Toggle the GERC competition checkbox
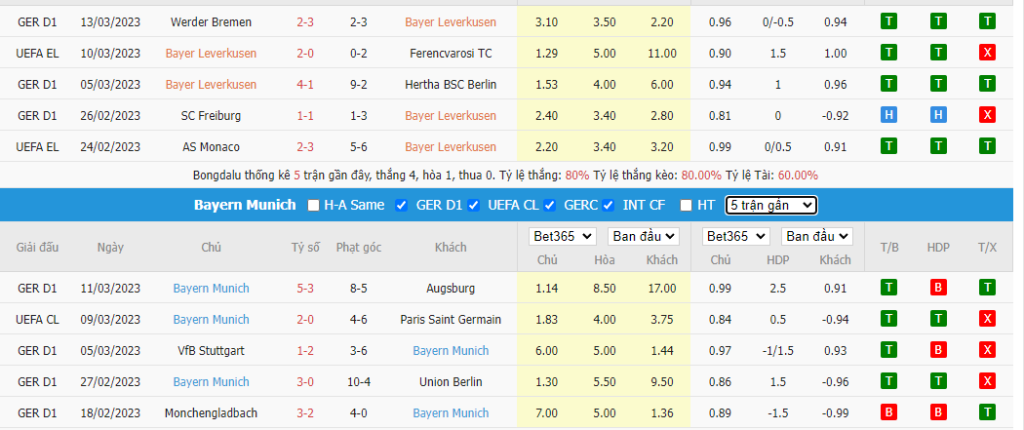 550,205
